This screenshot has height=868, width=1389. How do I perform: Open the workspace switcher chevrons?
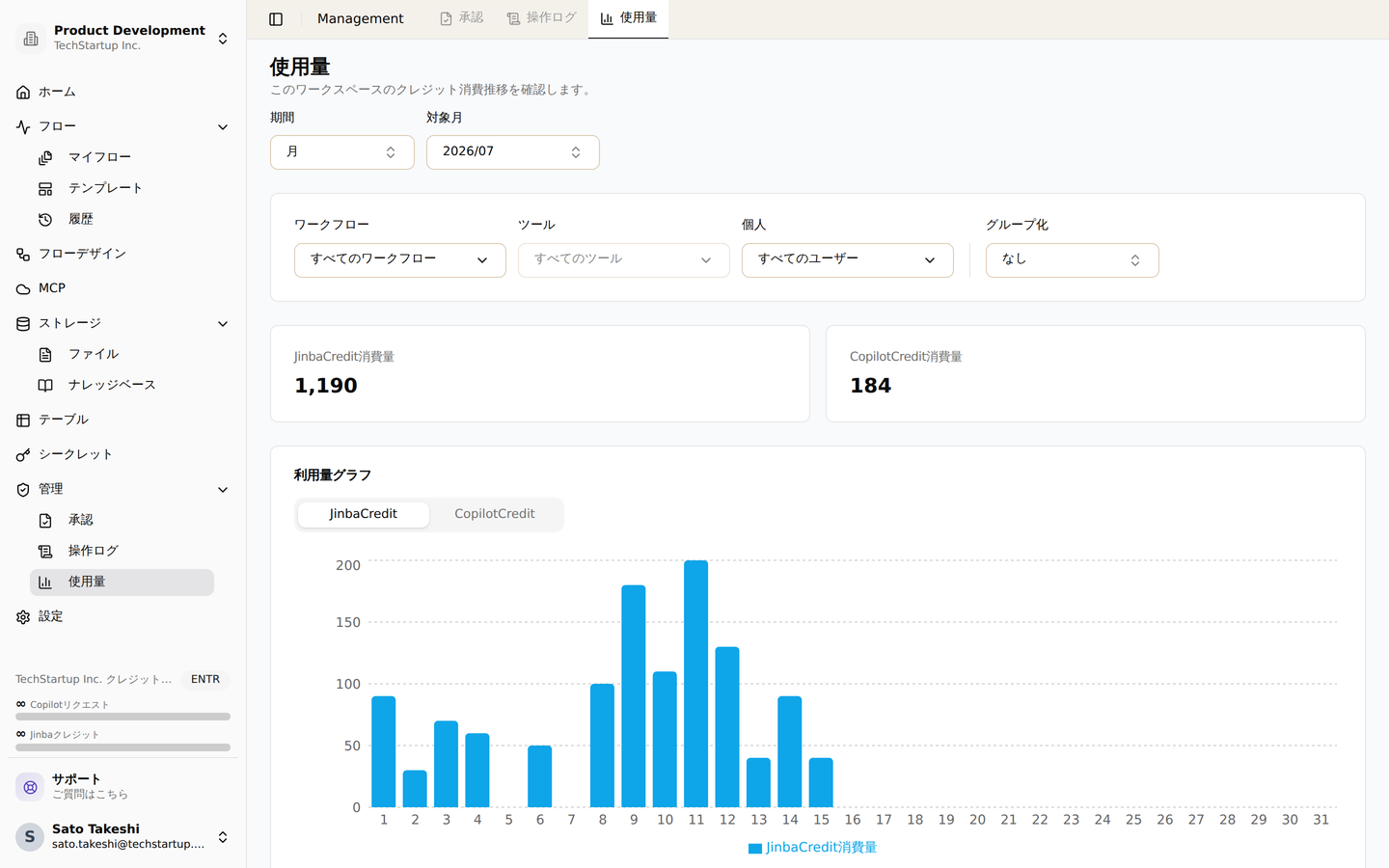(x=223, y=39)
